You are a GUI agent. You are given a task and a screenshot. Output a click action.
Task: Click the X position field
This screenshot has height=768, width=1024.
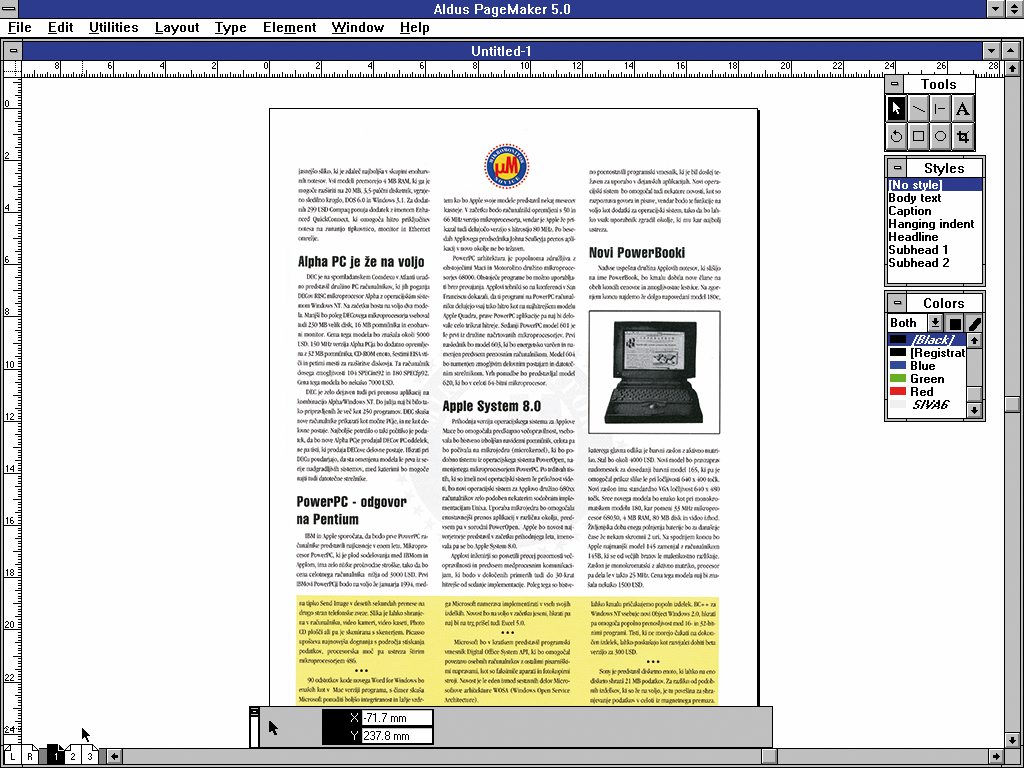[x=396, y=718]
